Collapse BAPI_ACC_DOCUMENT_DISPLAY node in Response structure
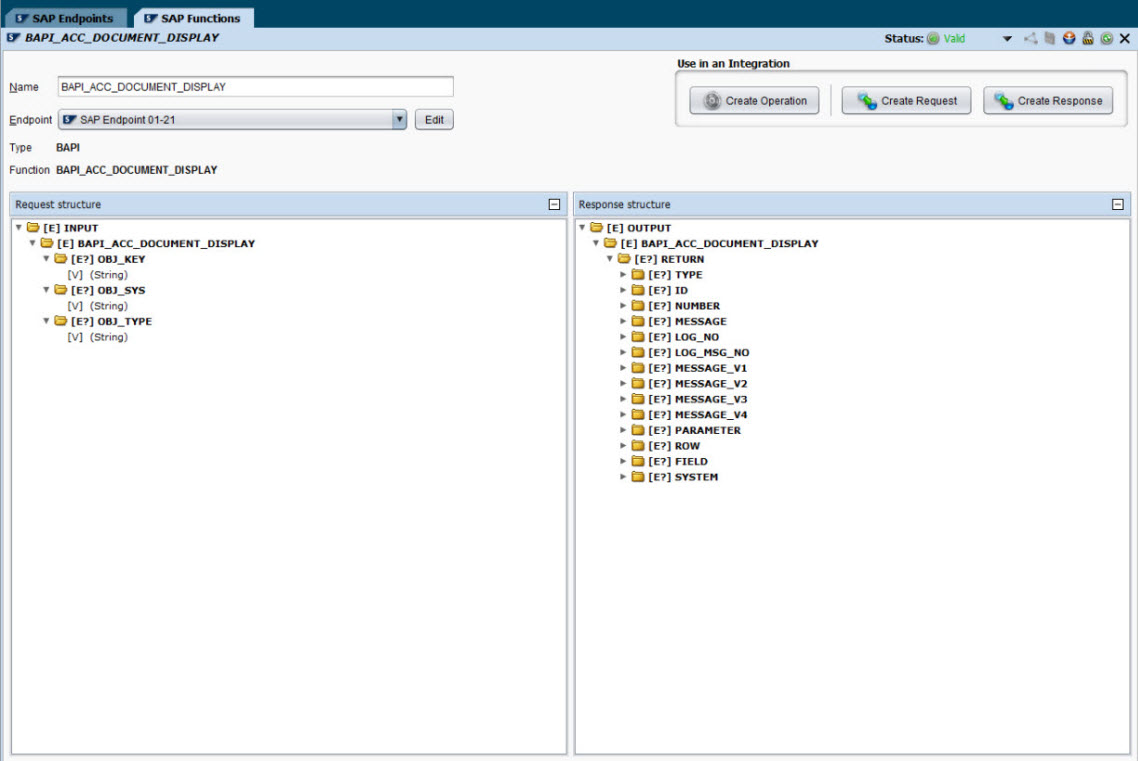The height and width of the screenshot is (761, 1138). pyautogui.click(x=596, y=243)
